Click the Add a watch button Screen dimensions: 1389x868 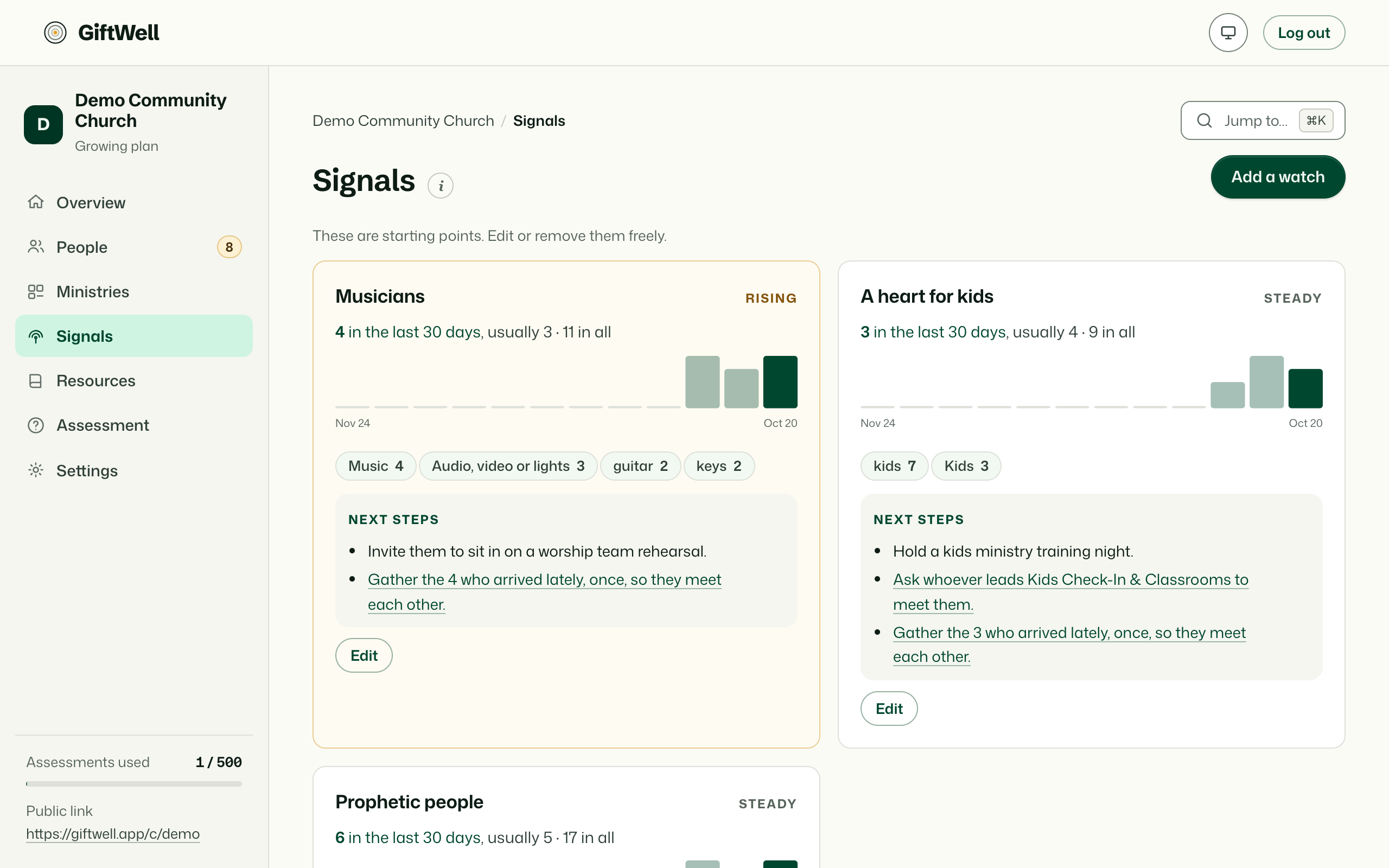point(1278,177)
